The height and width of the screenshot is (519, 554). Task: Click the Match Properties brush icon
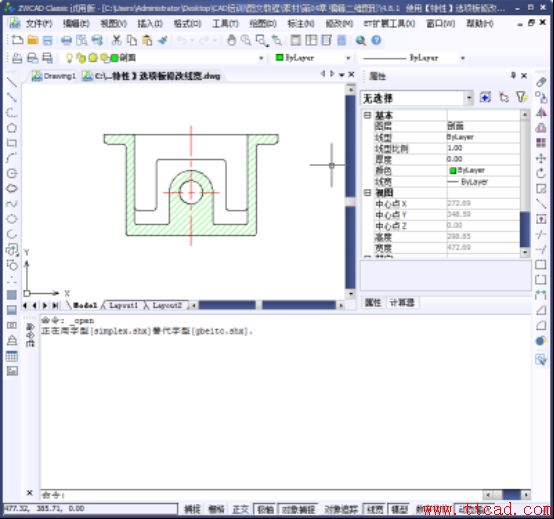pyautogui.click(x=163, y=40)
